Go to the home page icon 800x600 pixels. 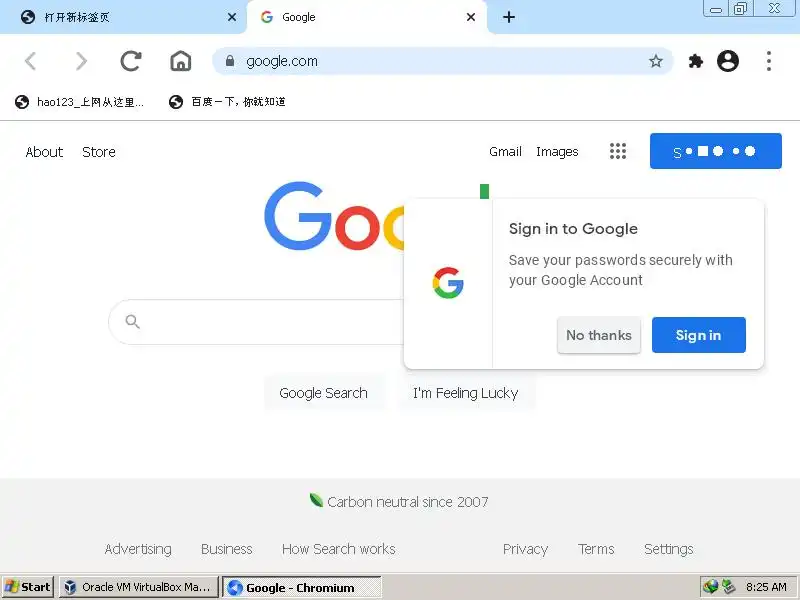pos(181,61)
